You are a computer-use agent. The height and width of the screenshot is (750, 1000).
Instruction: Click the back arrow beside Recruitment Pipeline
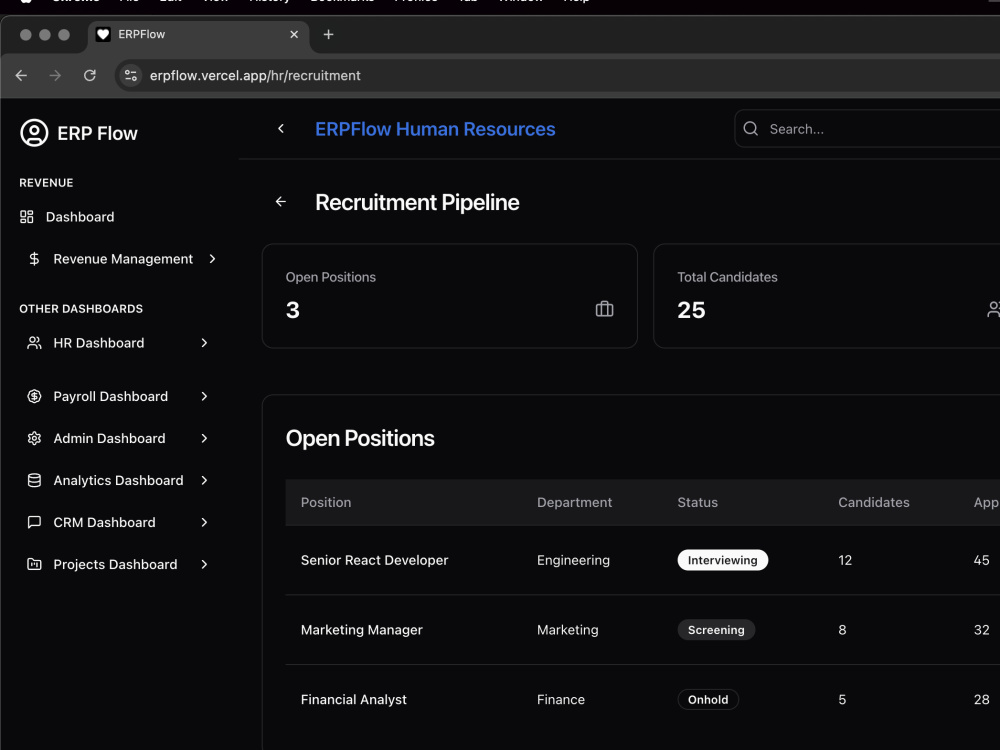pyautogui.click(x=281, y=202)
